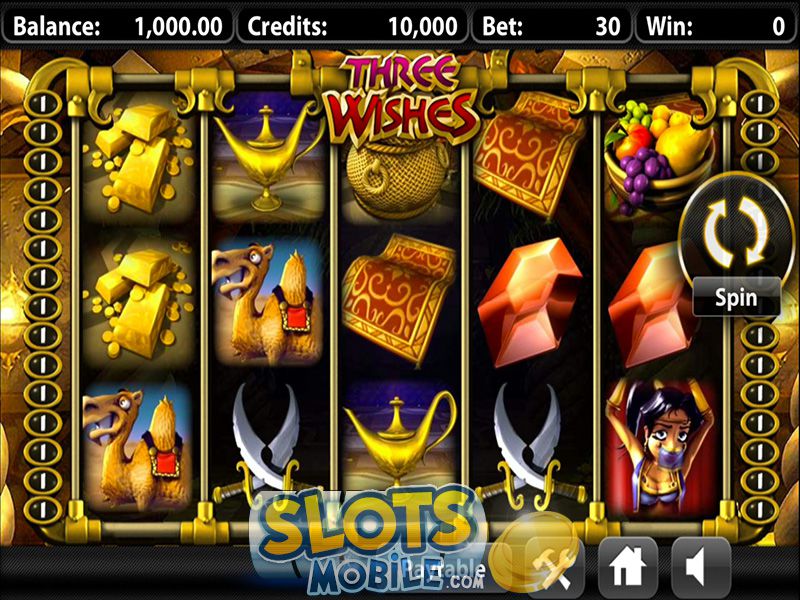
Task: Click the Balance display panel
Action: (118, 26)
